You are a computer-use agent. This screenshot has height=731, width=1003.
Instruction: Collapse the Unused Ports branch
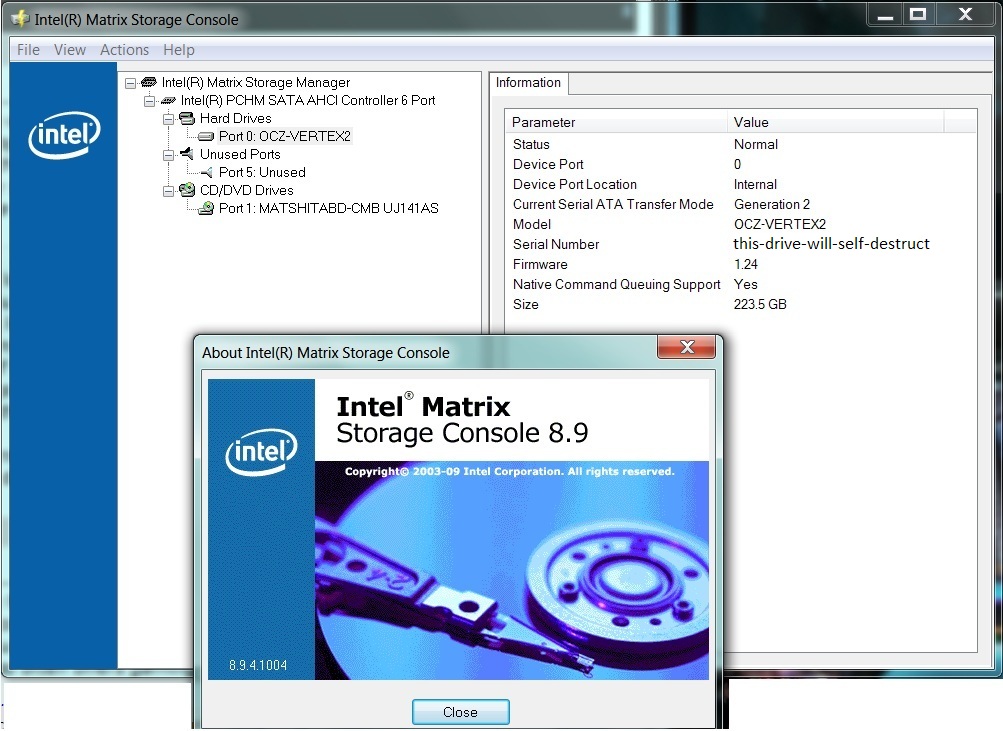[x=168, y=155]
